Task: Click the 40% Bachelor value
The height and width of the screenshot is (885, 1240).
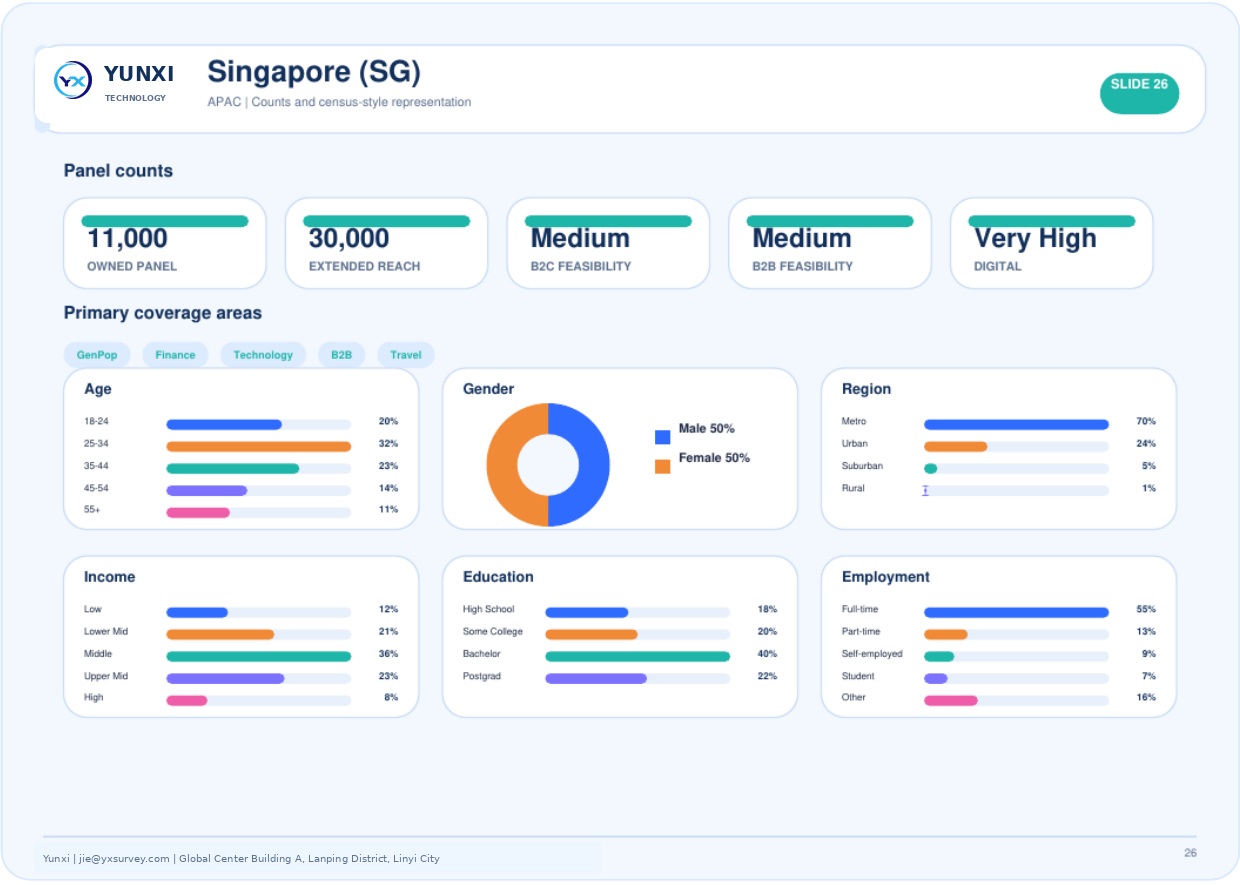Action: tap(767, 654)
